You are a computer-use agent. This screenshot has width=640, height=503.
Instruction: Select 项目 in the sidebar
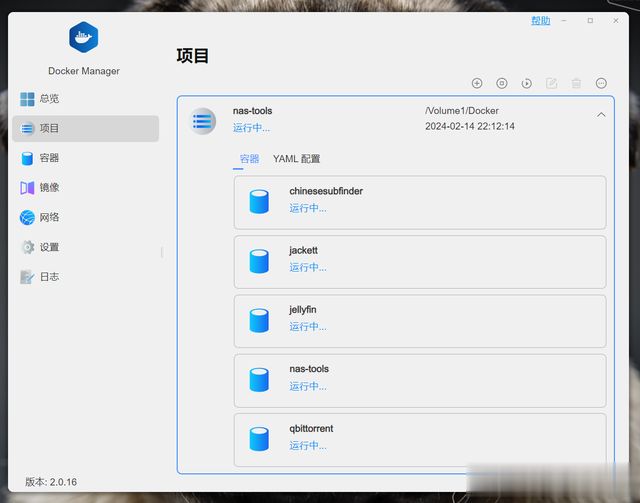[85, 129]
